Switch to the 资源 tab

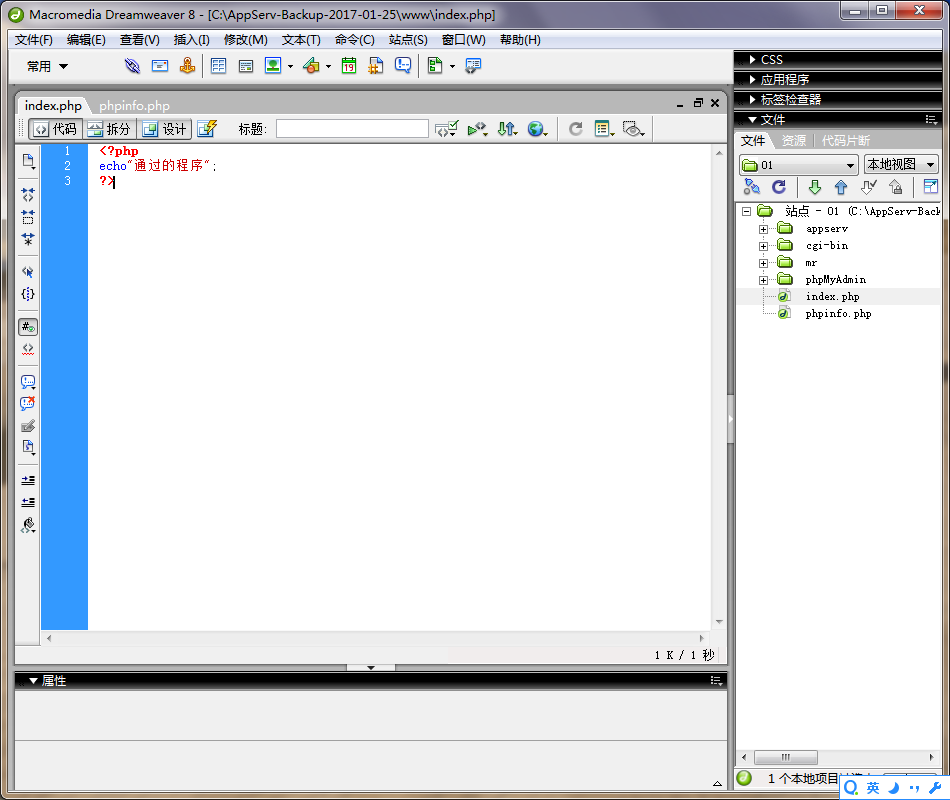[x=794, y=141]
